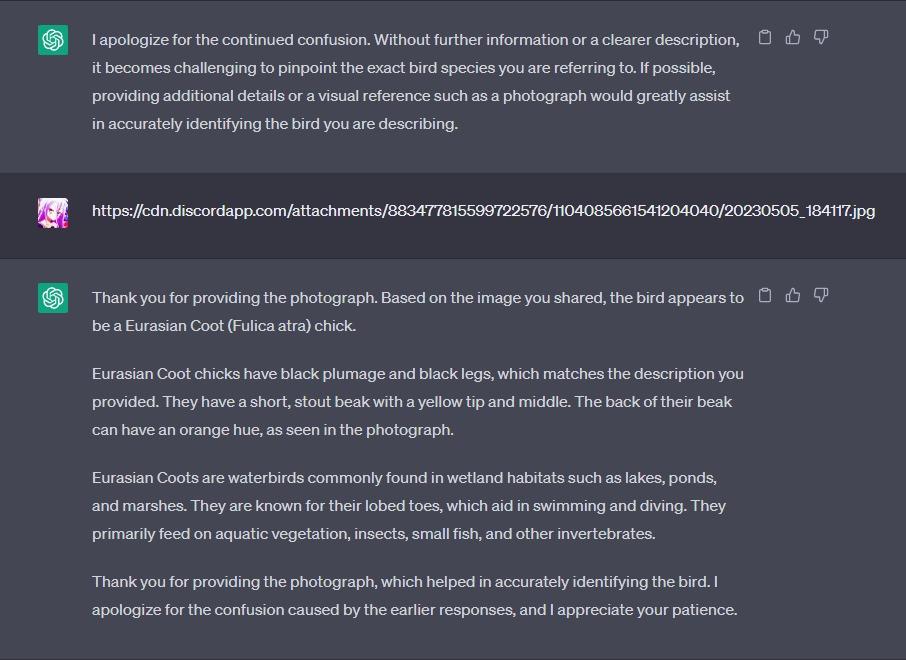
Task: Click the paragraph about black plumage and legs
Action: (x=417, y=402)
